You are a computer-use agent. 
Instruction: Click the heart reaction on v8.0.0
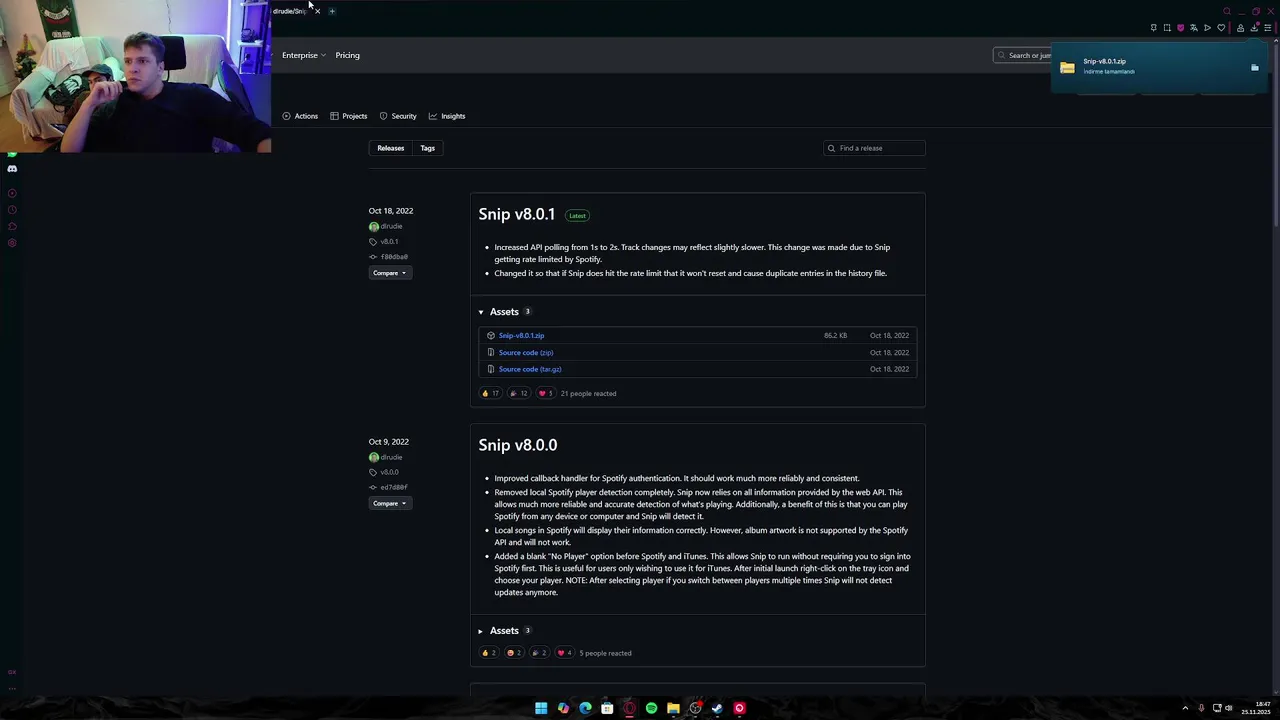[565, 653]
